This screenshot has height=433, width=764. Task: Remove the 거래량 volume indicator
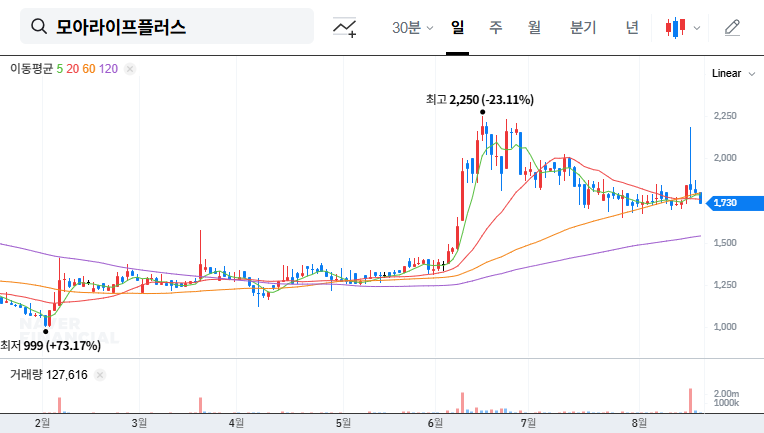[101, 375]
